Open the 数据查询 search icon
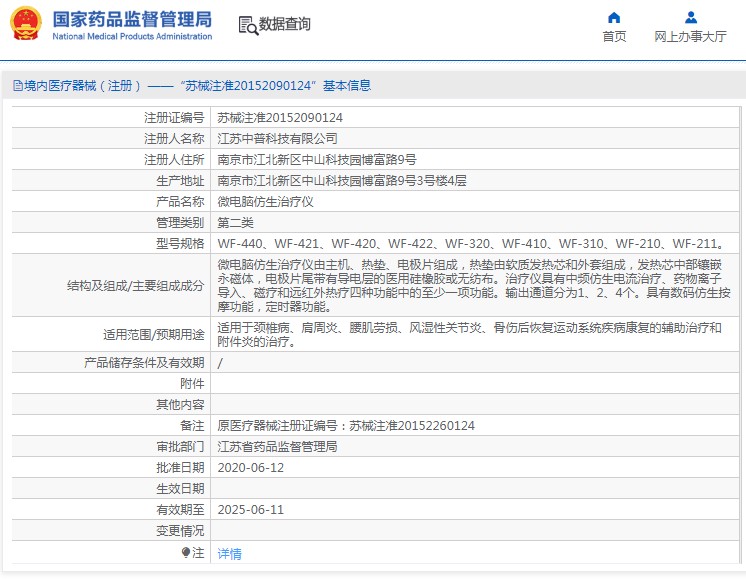This screenshot has height=579, width=746. pyautogui.click(x=248, y=26)
